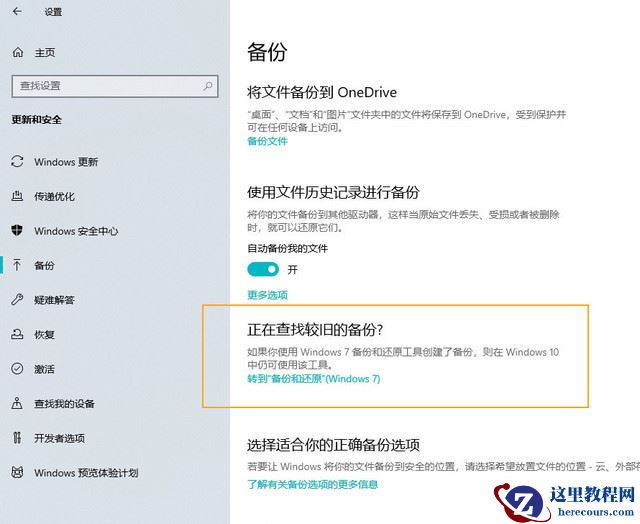Image resolution: width=640 pixels, height=524 pixels.
Task: Open Windows 预览体验计划 page
Action: 86,473
